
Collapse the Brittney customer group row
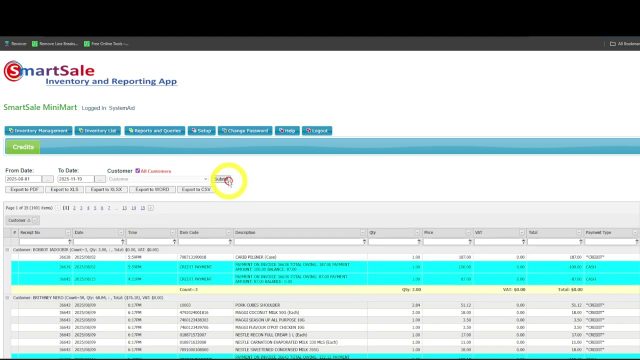(x=7, y=298)
